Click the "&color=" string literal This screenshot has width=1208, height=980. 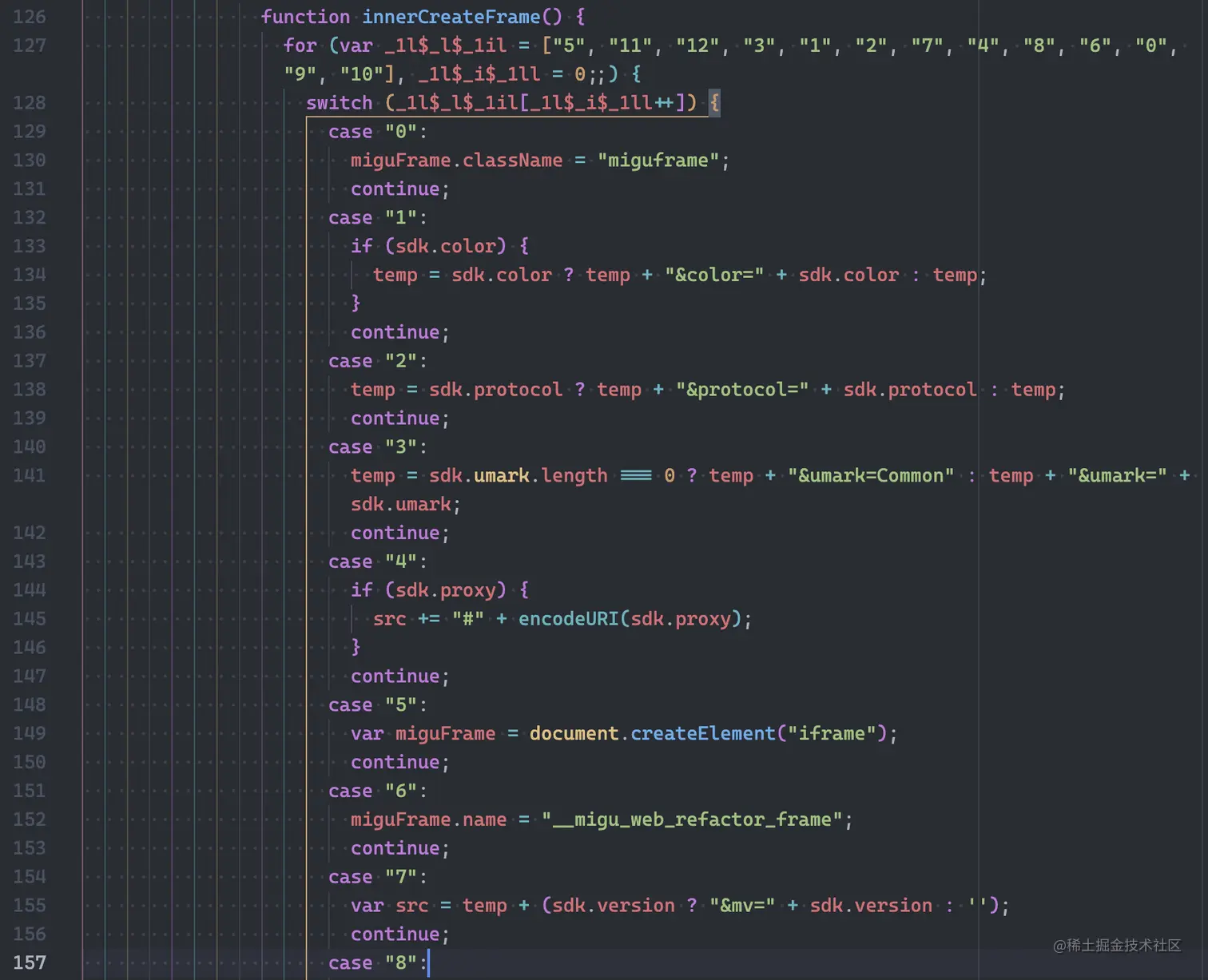point(714,276)
